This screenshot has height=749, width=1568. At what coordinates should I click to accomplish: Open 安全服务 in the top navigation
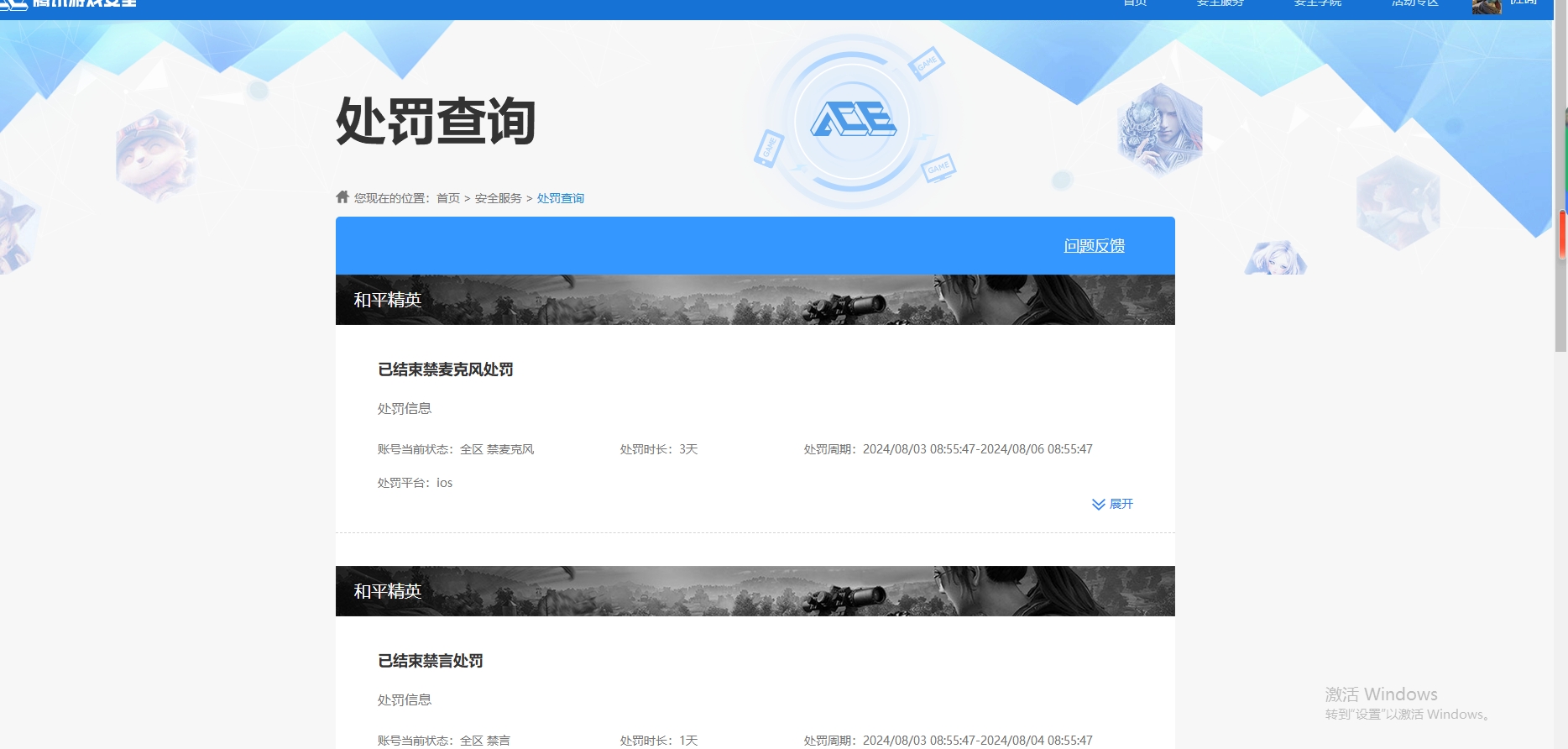(x=1220, y=3)
